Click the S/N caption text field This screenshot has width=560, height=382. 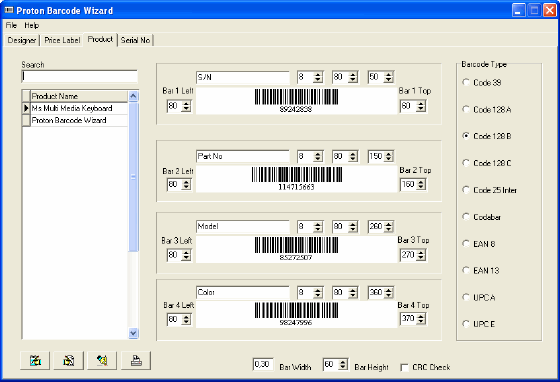pyautogui.click(x=243, y=77)
